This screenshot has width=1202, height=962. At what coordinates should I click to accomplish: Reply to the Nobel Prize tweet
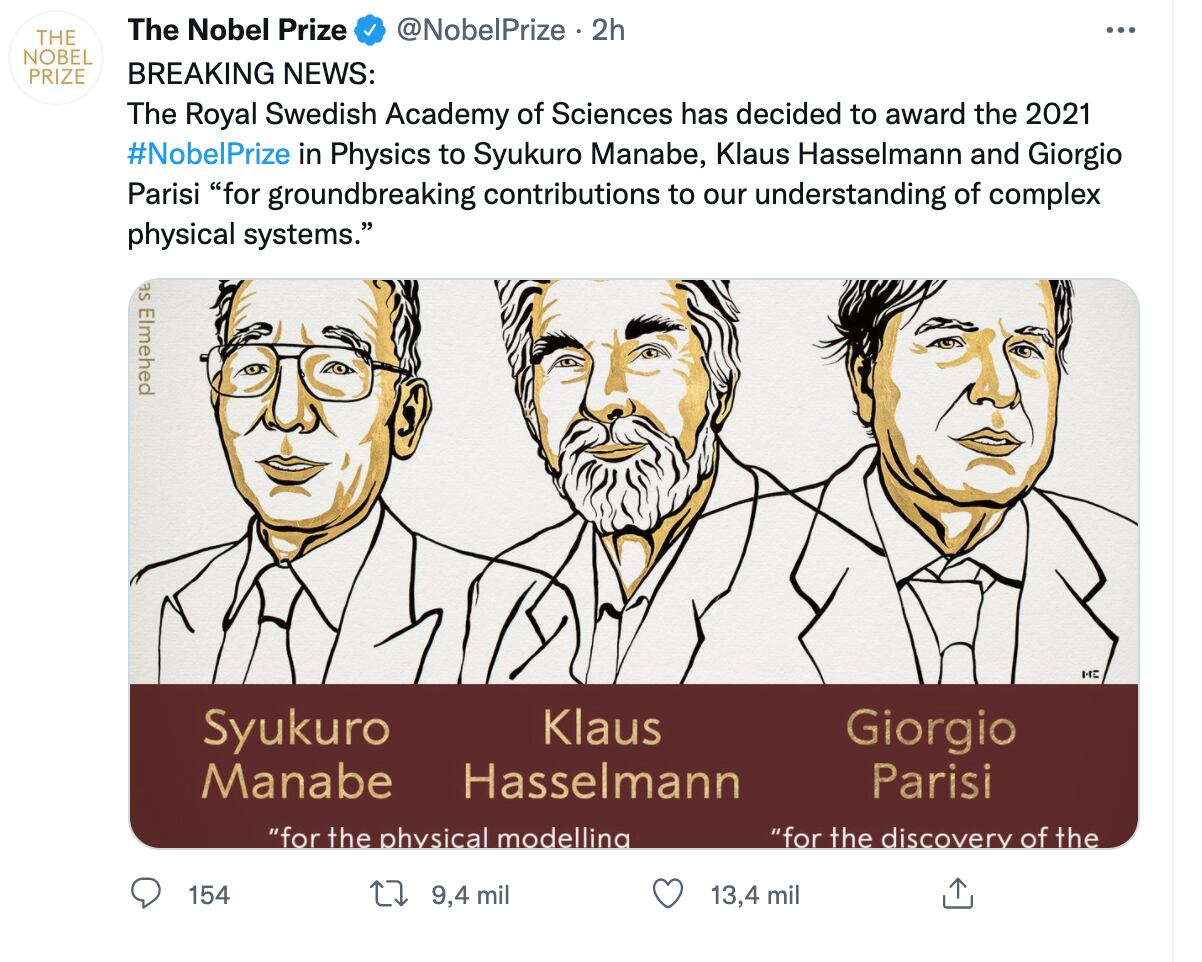[146, 895]
